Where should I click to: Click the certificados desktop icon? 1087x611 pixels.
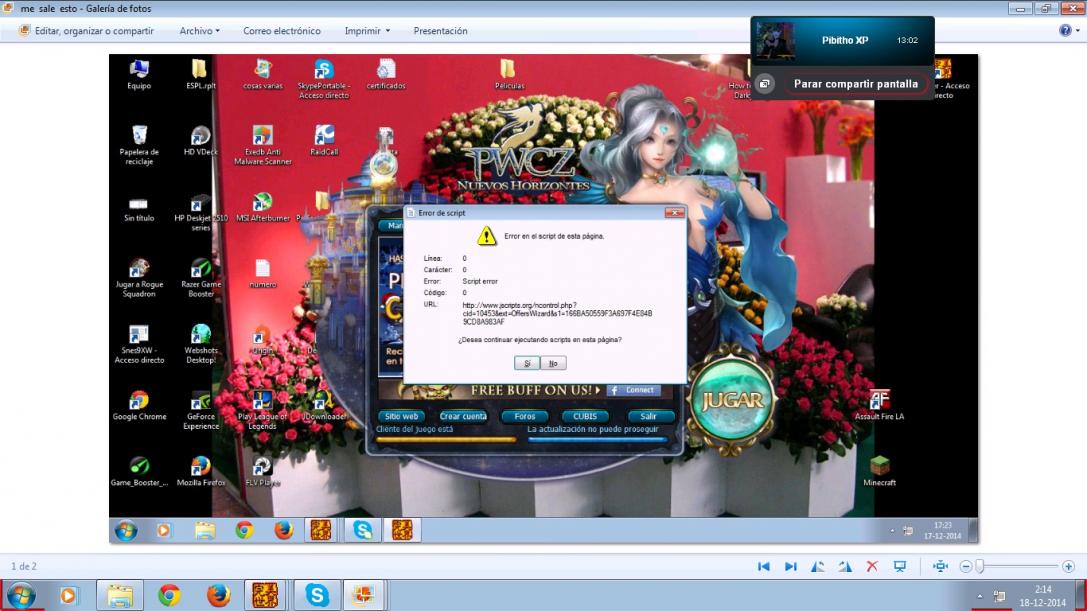(x=386, y=74)
